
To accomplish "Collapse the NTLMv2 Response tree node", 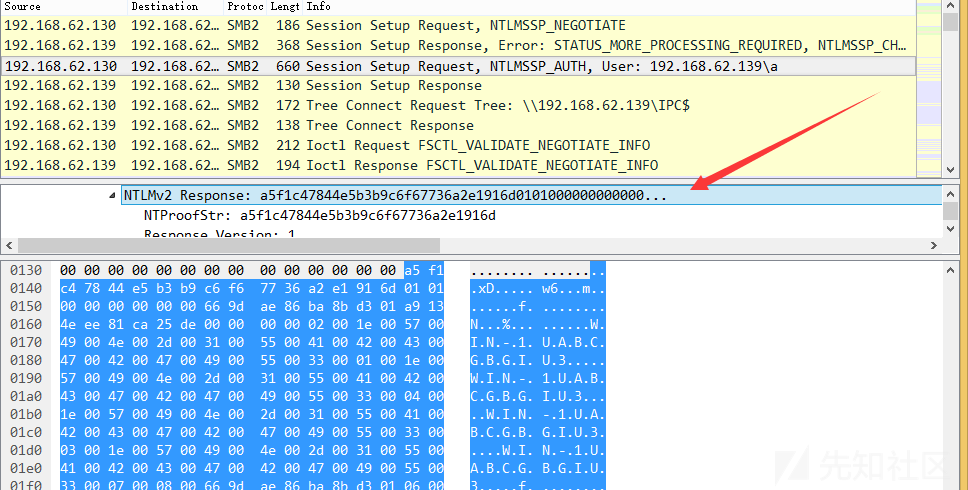I will (112, 196).
